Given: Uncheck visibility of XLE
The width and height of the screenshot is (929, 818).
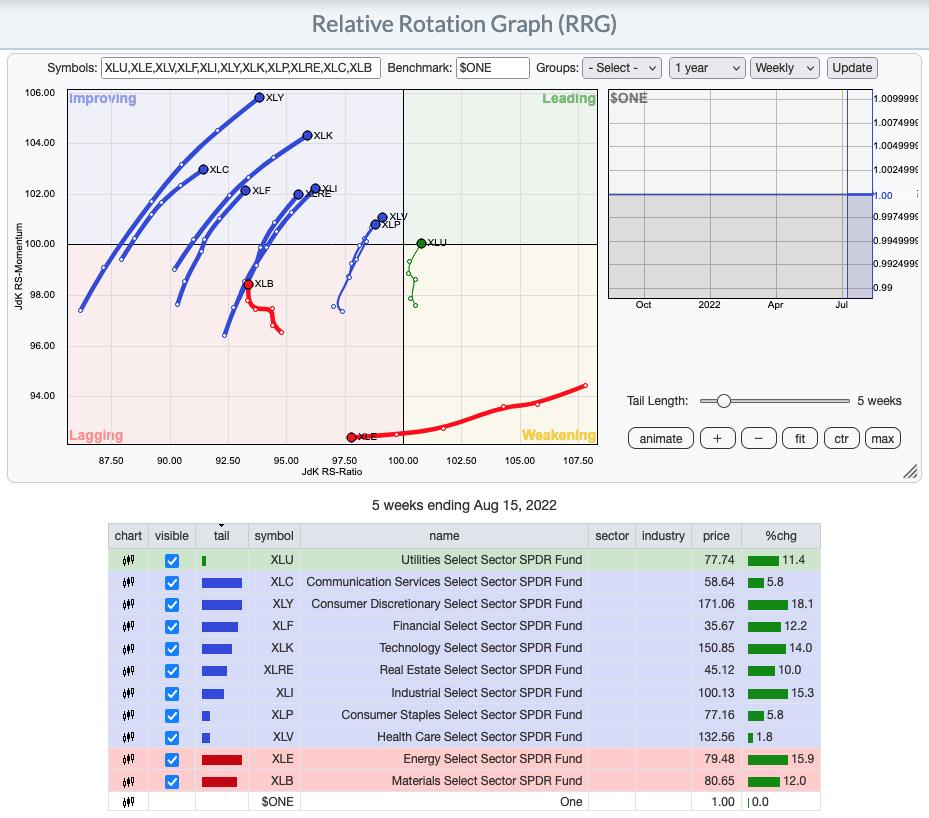Looking at the screenshot, I should pyautogui.click(x=172, y=759).
